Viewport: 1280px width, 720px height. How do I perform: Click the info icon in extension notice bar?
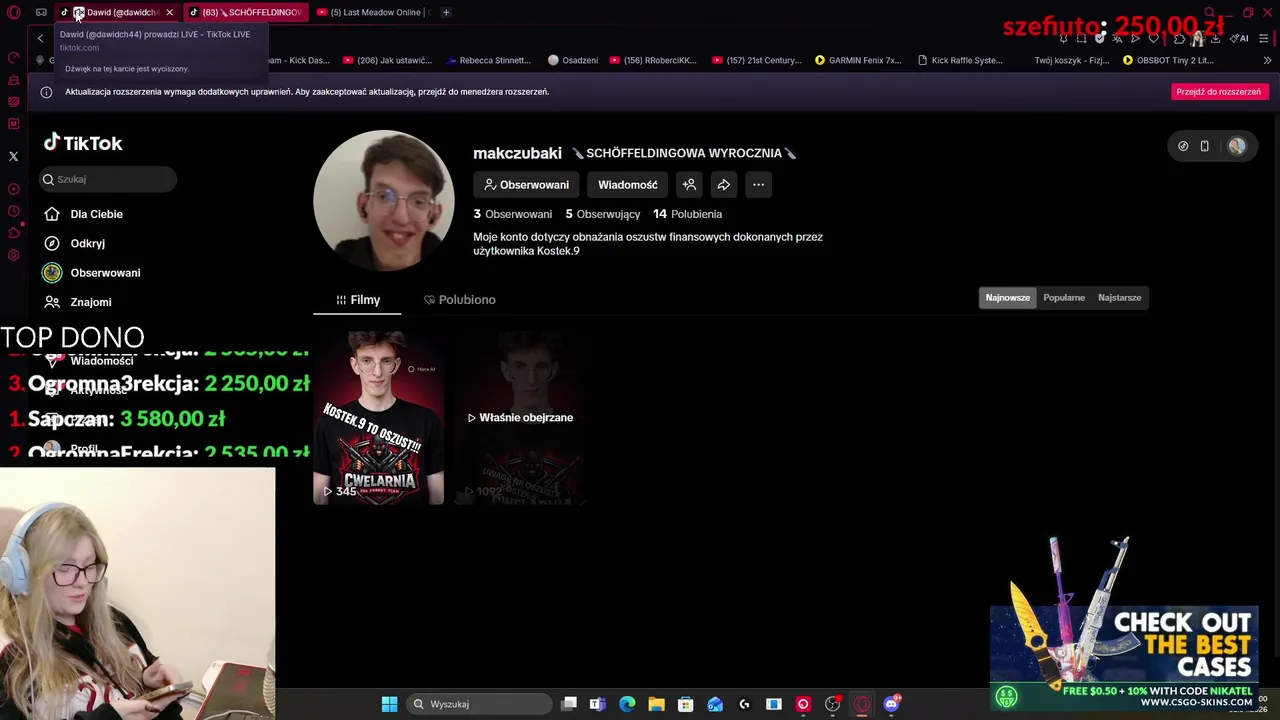46,92
